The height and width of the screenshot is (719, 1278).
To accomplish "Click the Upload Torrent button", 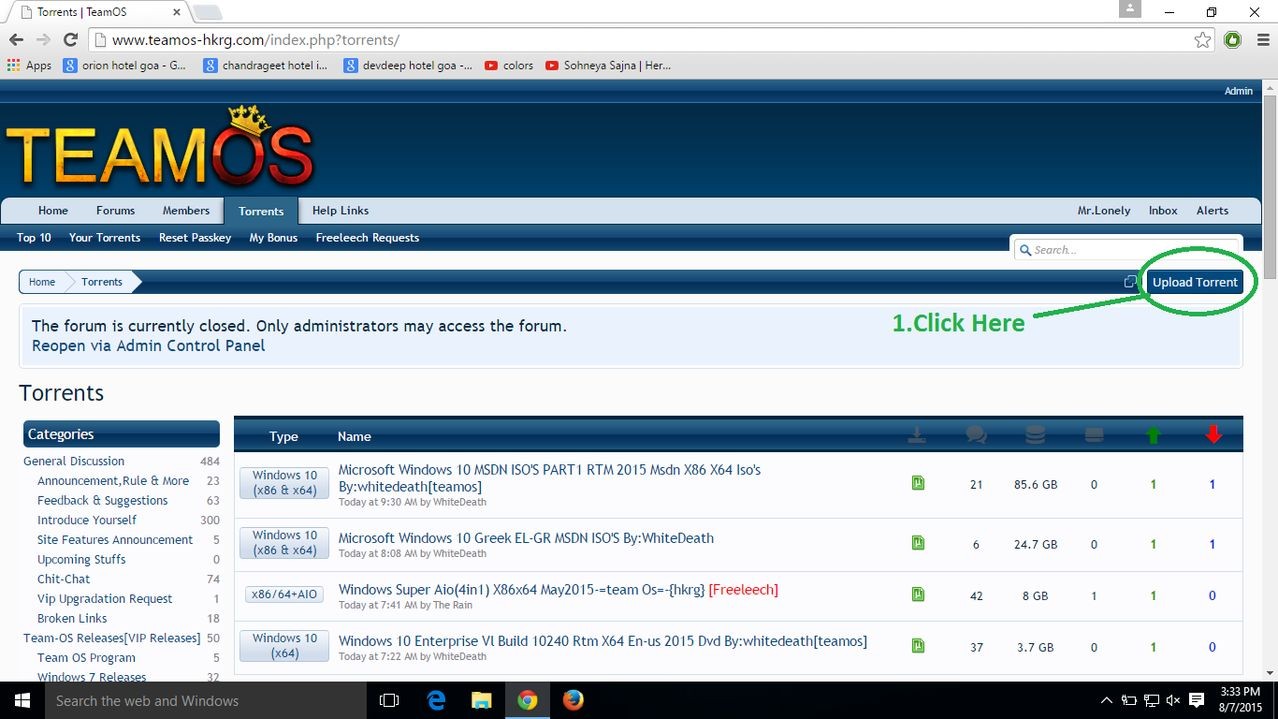I will pyautogui.click(x=1195, y=282).
